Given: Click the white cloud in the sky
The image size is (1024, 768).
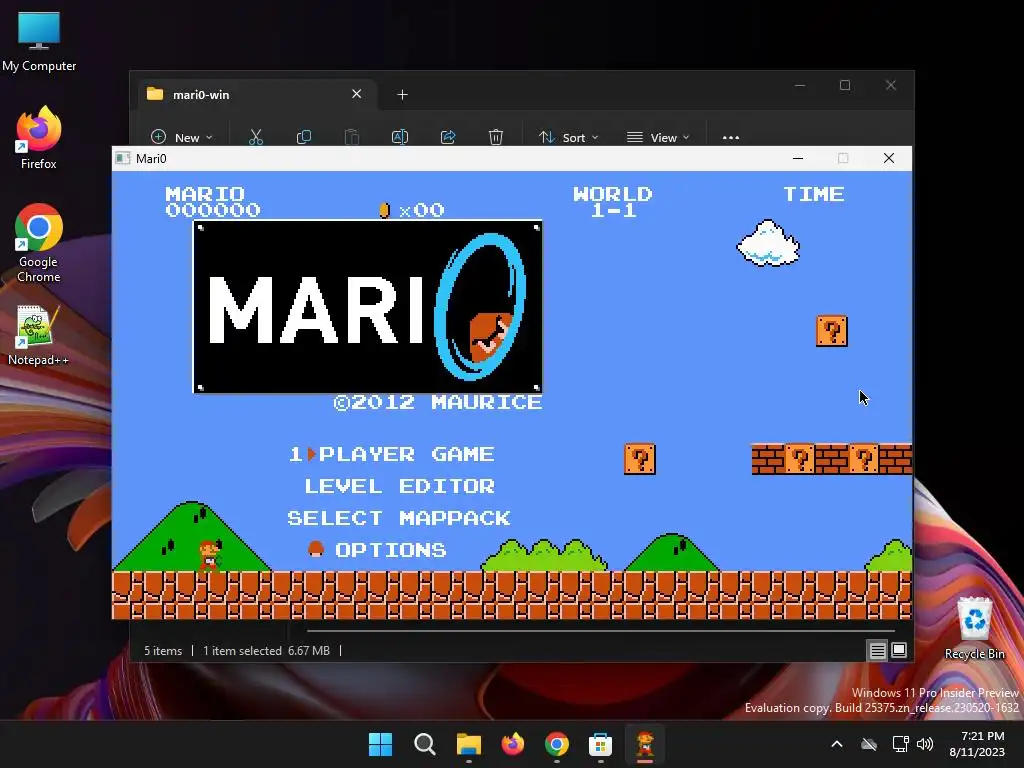Looking at the screenshot, I should point(768,244).
